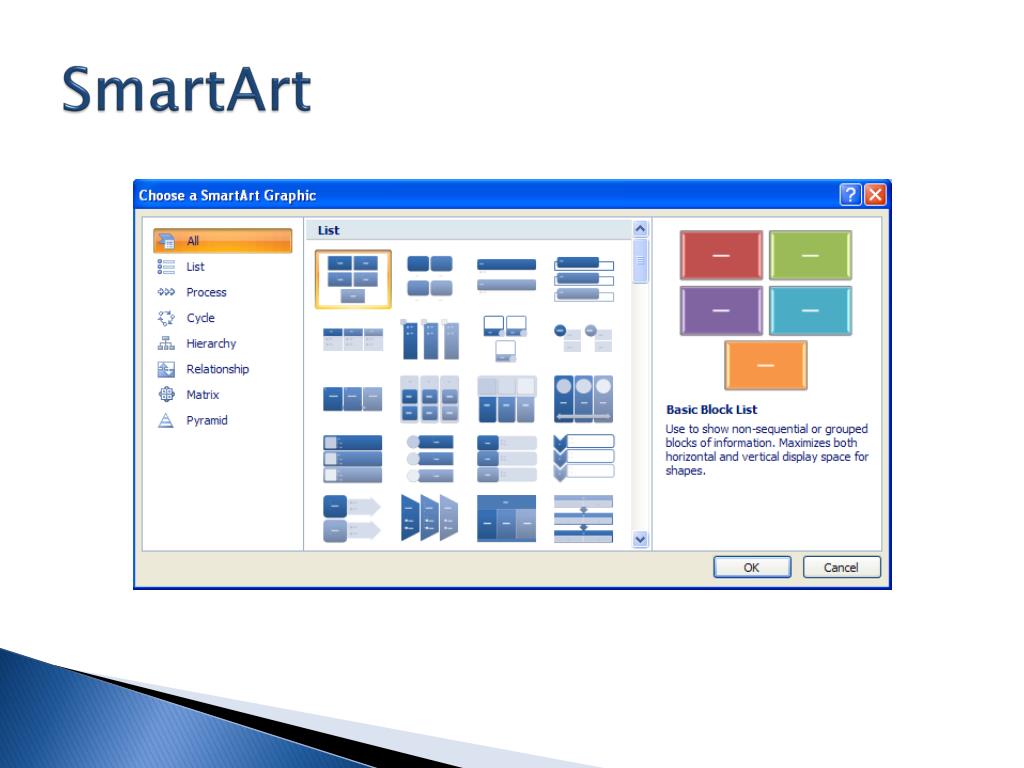Switch to the Matrix category

pos(202,394)
